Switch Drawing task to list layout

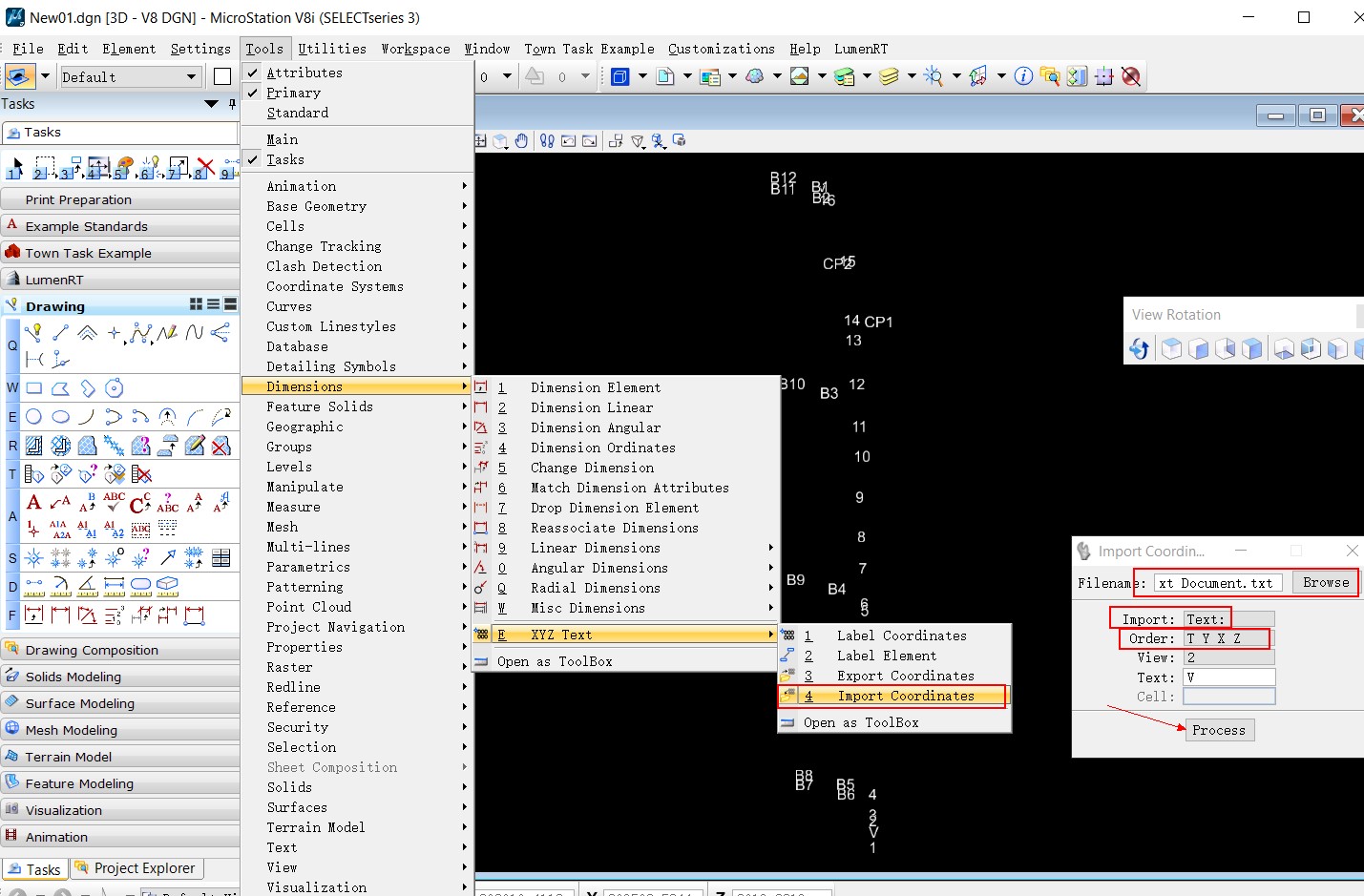[214, 304]
